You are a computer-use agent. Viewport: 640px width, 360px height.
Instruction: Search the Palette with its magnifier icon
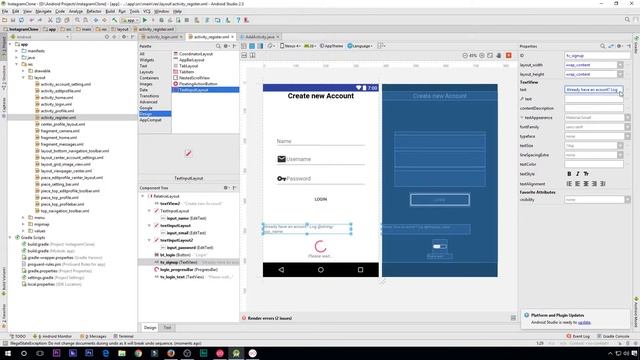tap(218, 46)
